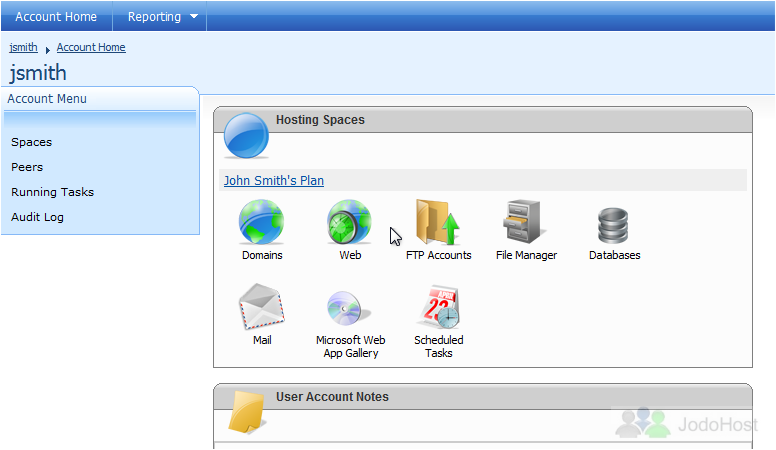Open the Databases cylinder icon
Image resolution: width=776 pixels, height=450 pixels.
click(614, 225)
